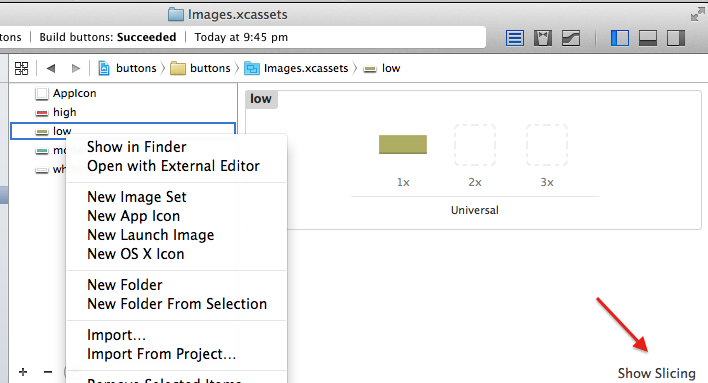The height and width of the screenshot is (383, 708).
Task: Select the high image set
Action: tap(56, 112)
